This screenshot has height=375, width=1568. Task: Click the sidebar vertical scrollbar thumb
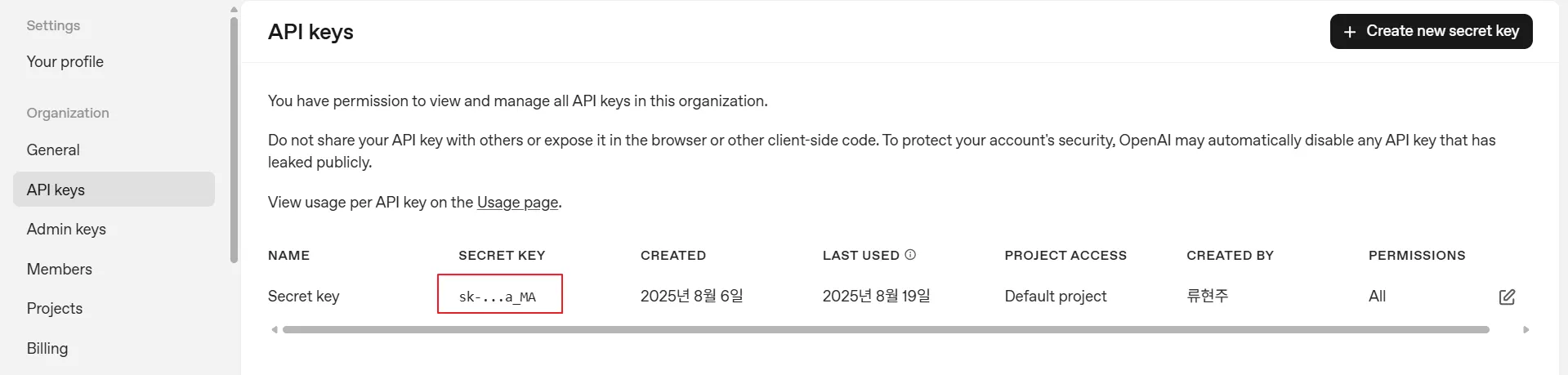234,139
